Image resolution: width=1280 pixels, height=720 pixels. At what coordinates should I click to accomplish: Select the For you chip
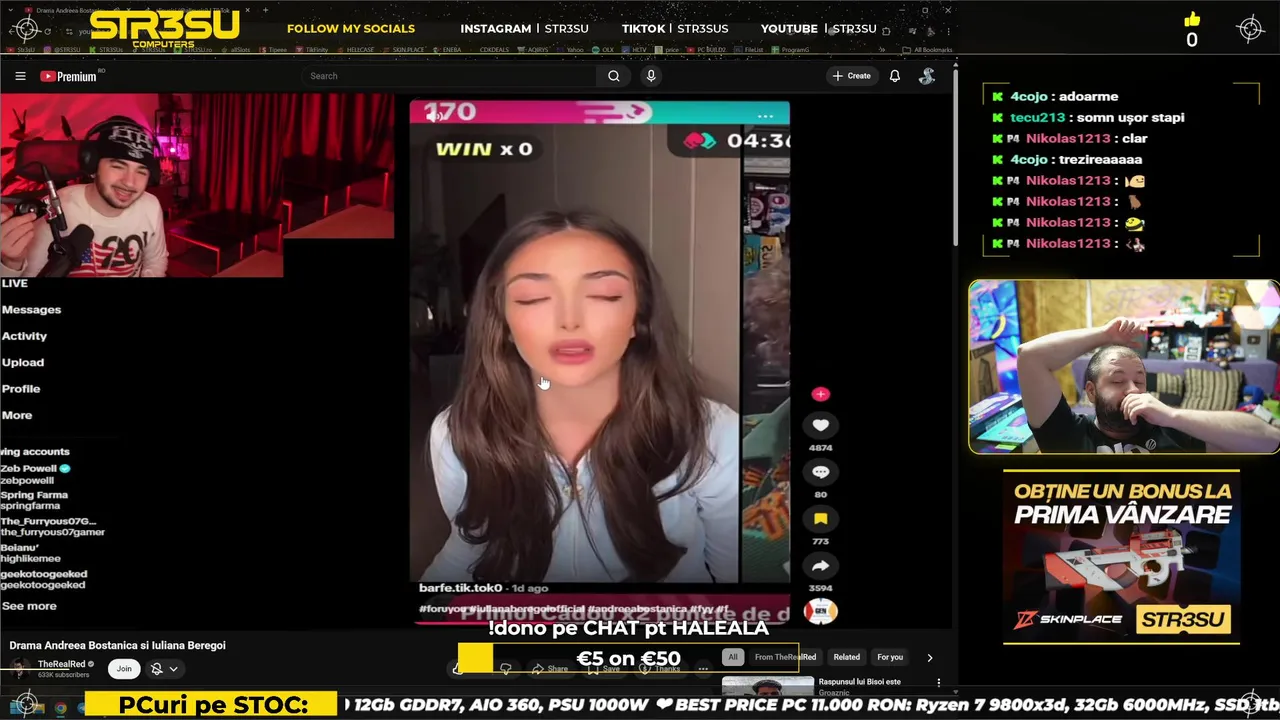890,657
